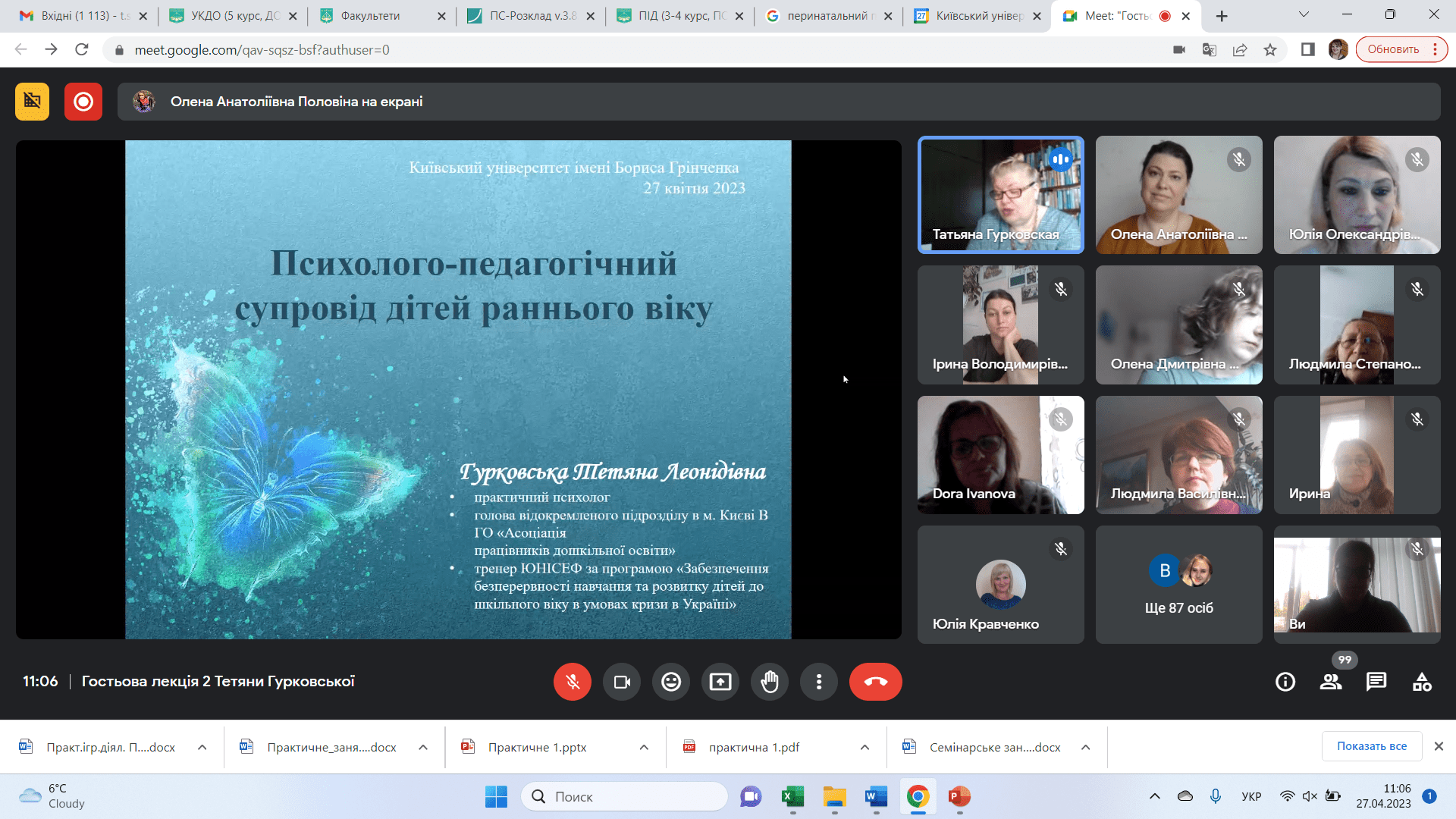Click the present screen icon
Image resolution: width=1456 pixels, height=819 pixels.
pos(720,682)
